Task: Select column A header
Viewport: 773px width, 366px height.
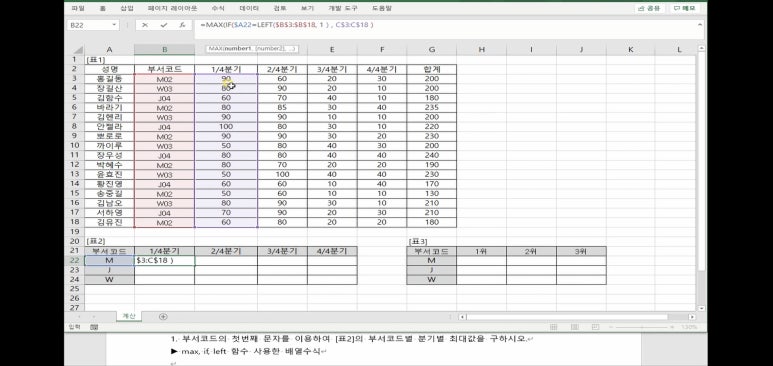Action: coord(109,50)
